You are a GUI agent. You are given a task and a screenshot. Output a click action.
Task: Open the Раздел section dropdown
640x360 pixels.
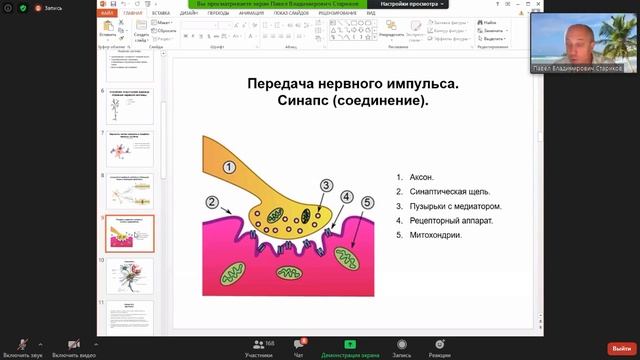pyautogui.click(x=163, y=39)
